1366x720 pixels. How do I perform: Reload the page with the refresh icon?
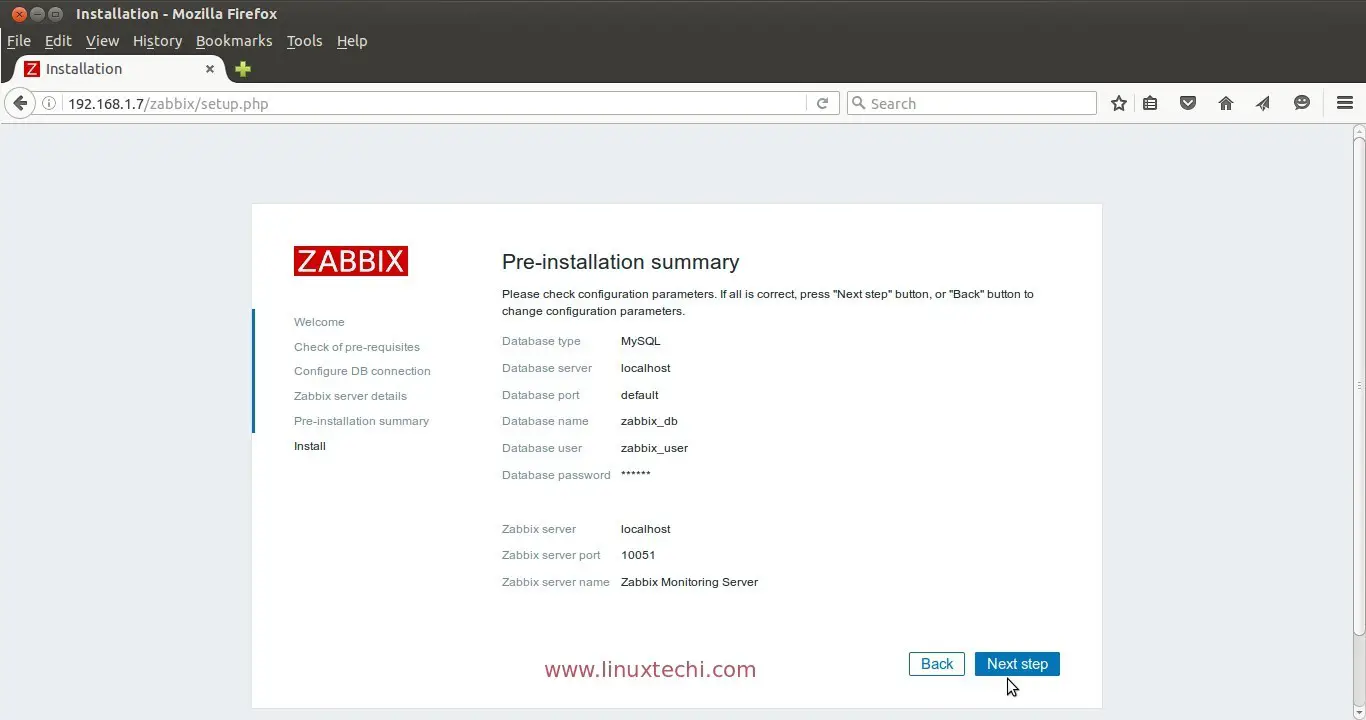point(823,103)
